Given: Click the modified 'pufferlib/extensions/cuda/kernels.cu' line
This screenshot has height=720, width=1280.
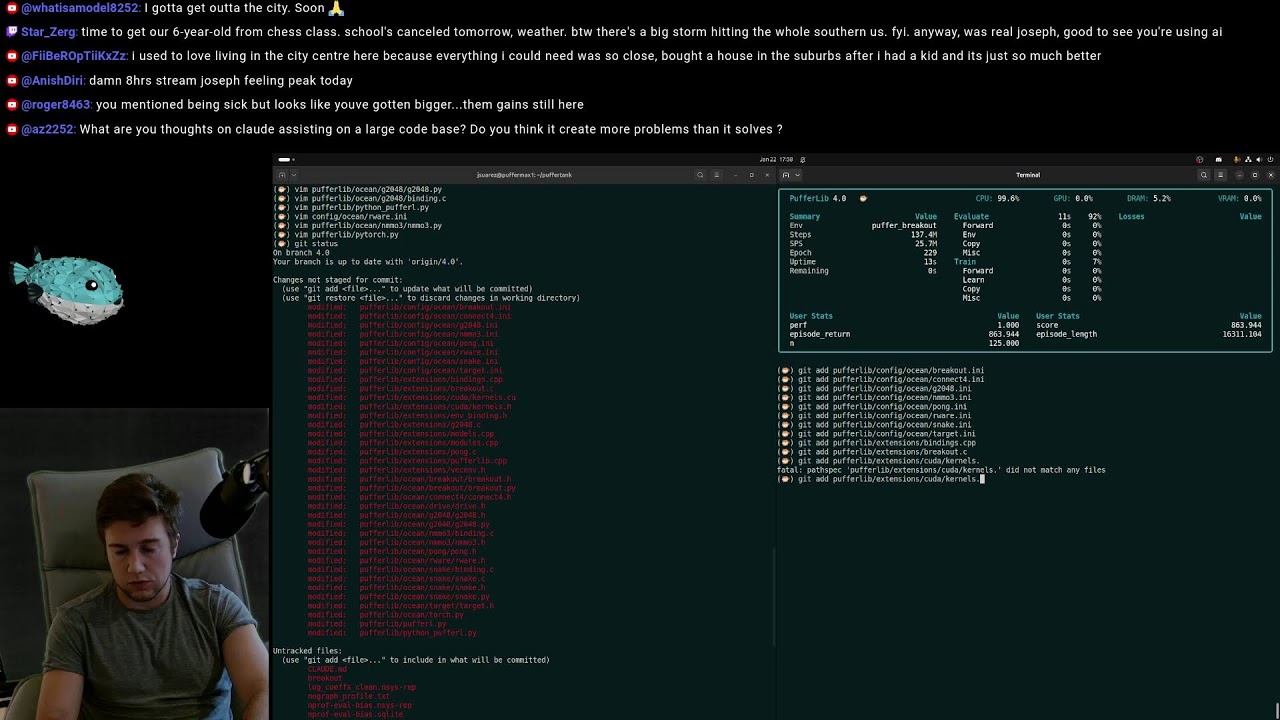Looking at the screenshot, I should (x=412, y=397).
